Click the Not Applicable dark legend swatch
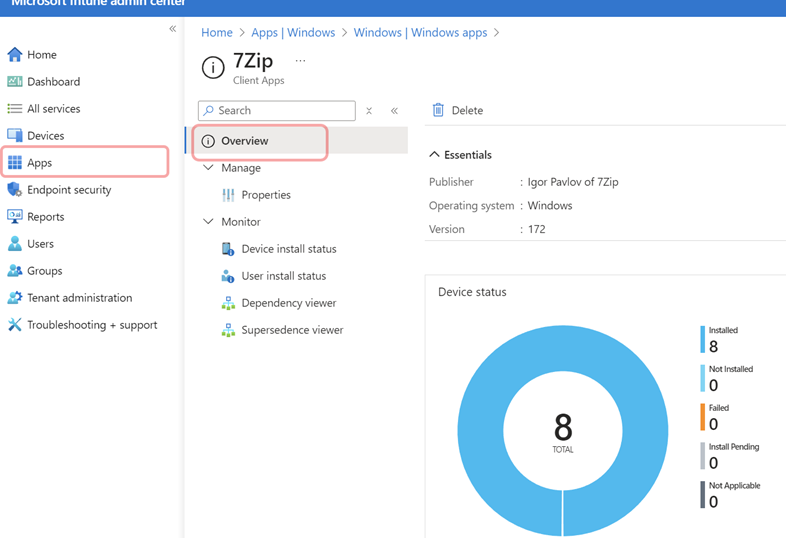786x538 pixels. (x=703, y=495)
